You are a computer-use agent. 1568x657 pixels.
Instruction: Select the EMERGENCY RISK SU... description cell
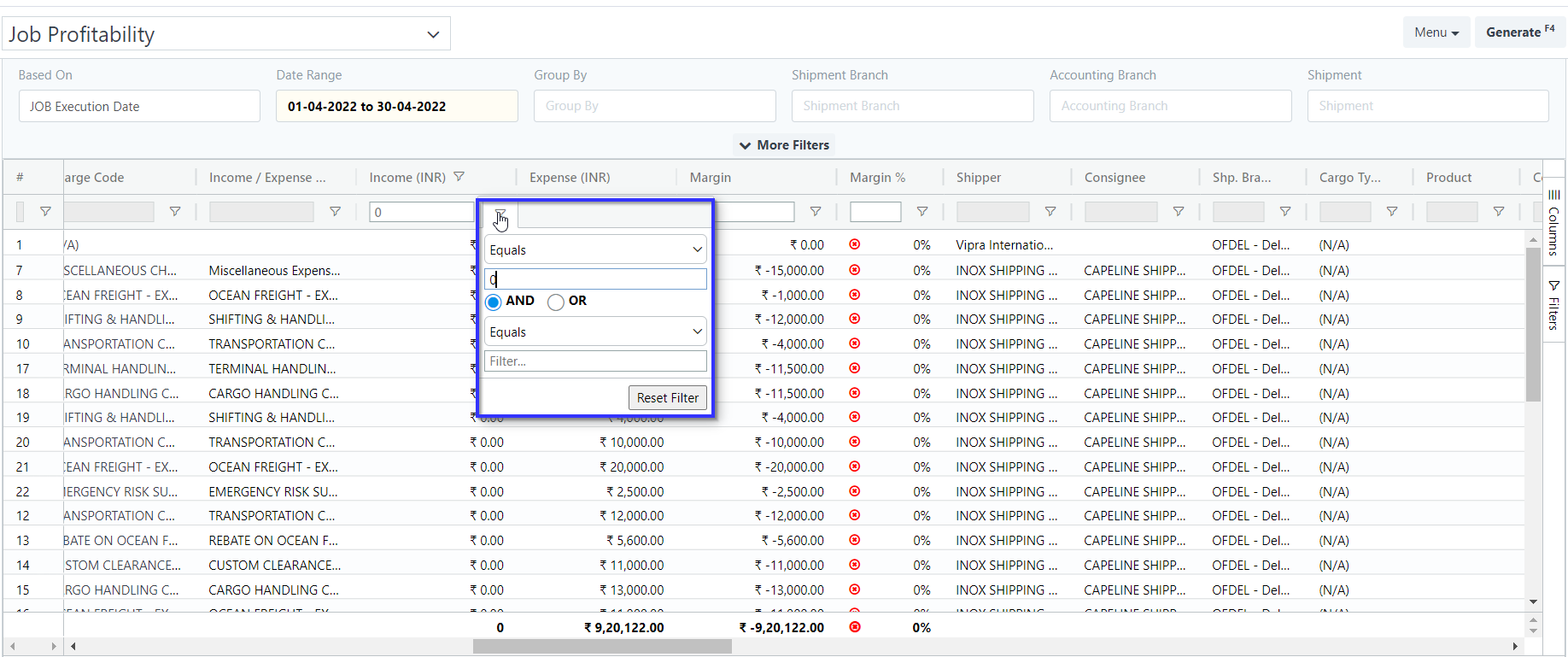(273, 492)
